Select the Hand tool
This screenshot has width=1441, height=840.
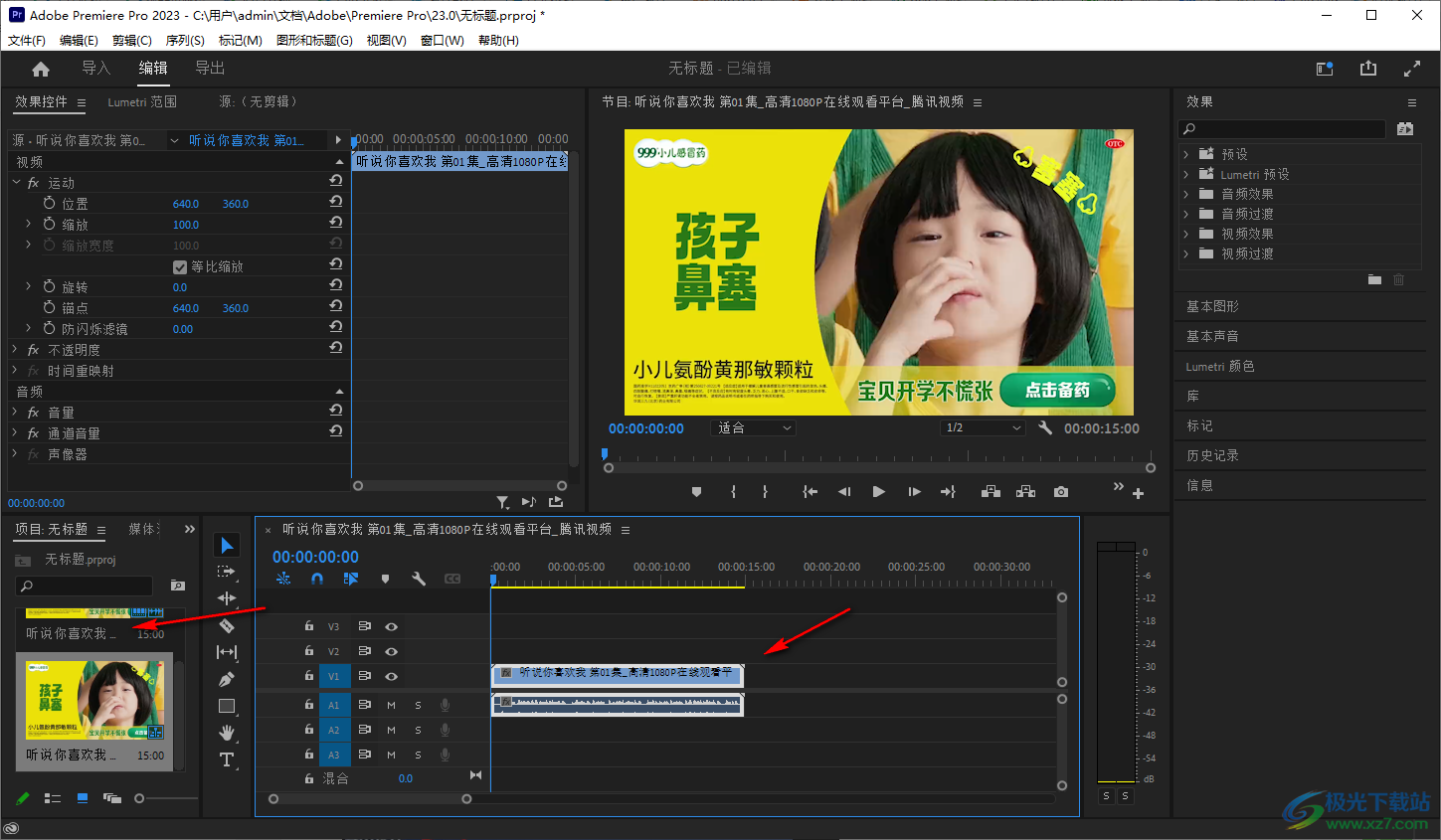pyautogui.click(x=227, y=733)
